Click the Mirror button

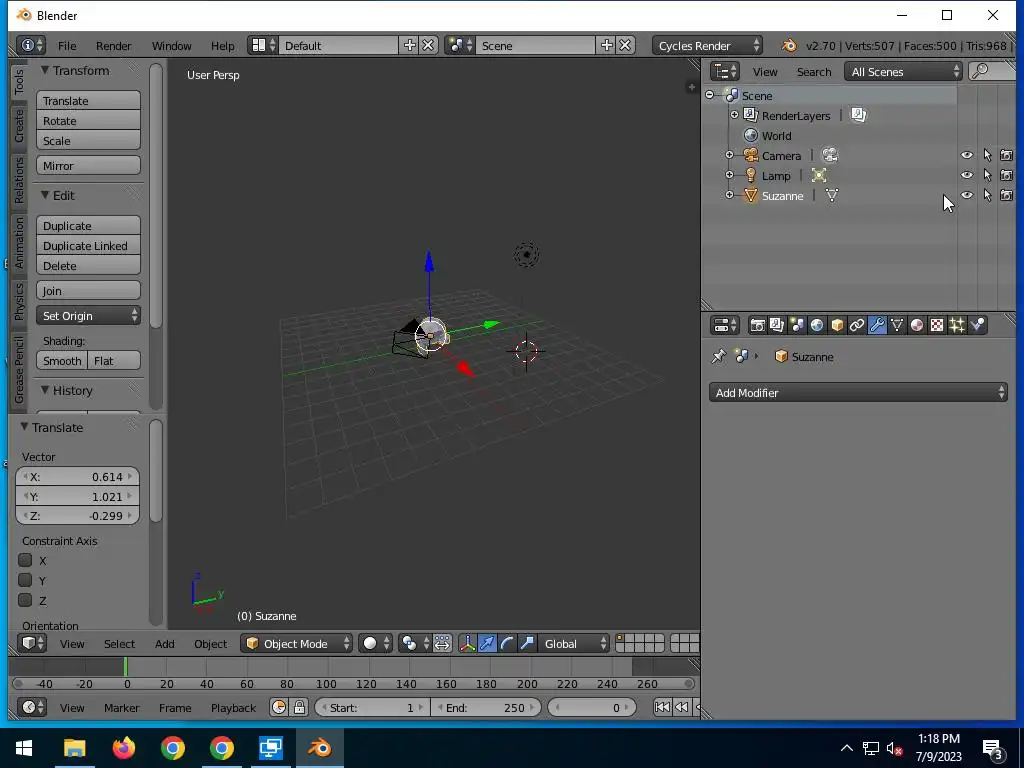[x=88, y=165]
